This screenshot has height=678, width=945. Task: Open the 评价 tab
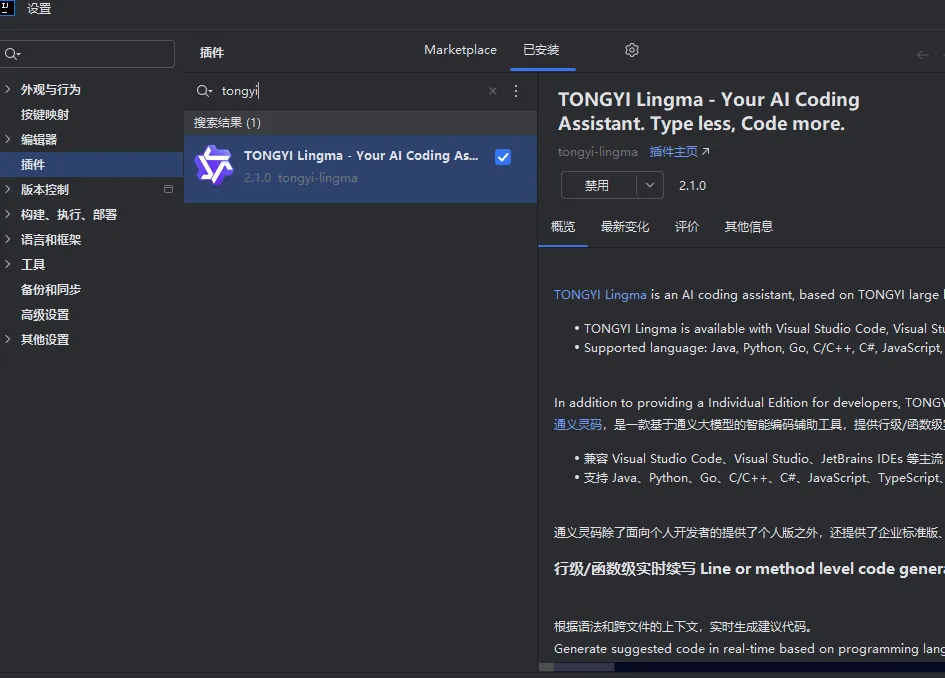coord(687,227)
